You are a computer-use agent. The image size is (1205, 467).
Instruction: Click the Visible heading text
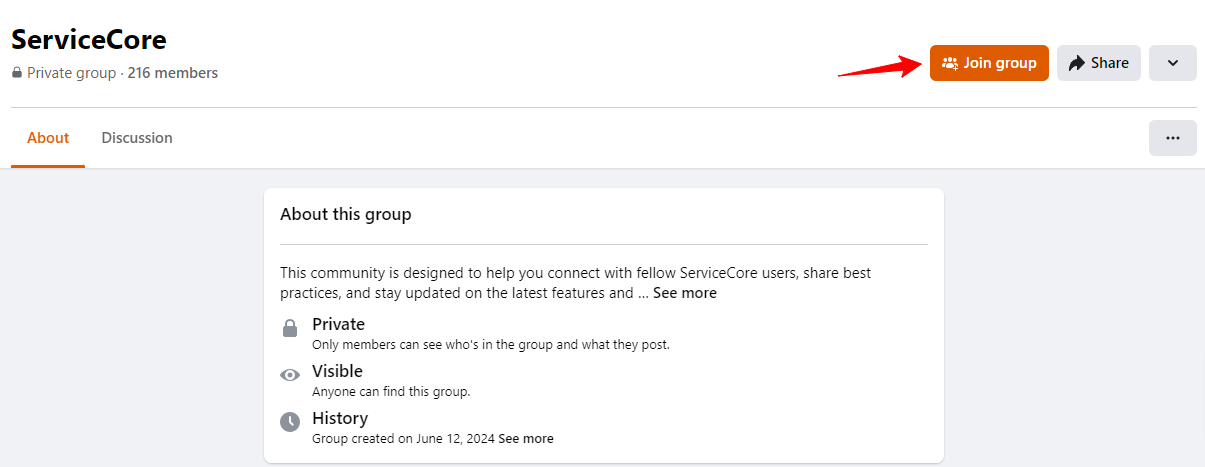click(337, 371)
